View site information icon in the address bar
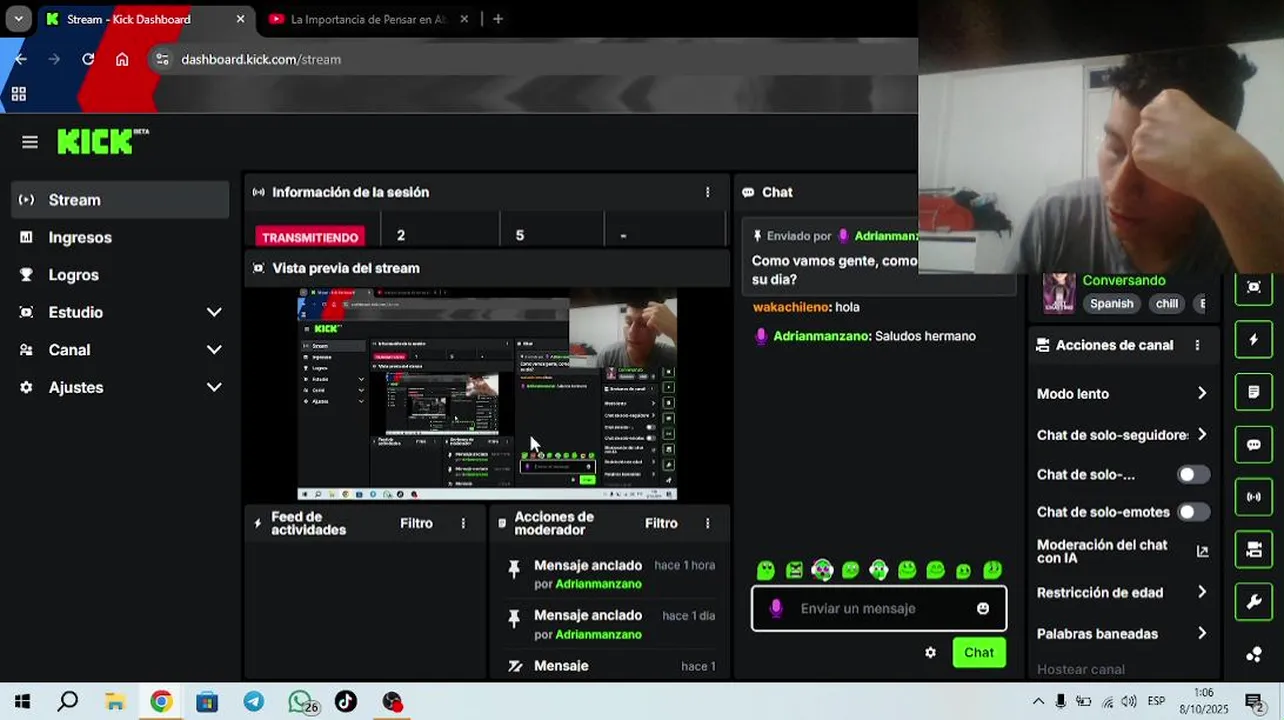 tap(163, 59)
